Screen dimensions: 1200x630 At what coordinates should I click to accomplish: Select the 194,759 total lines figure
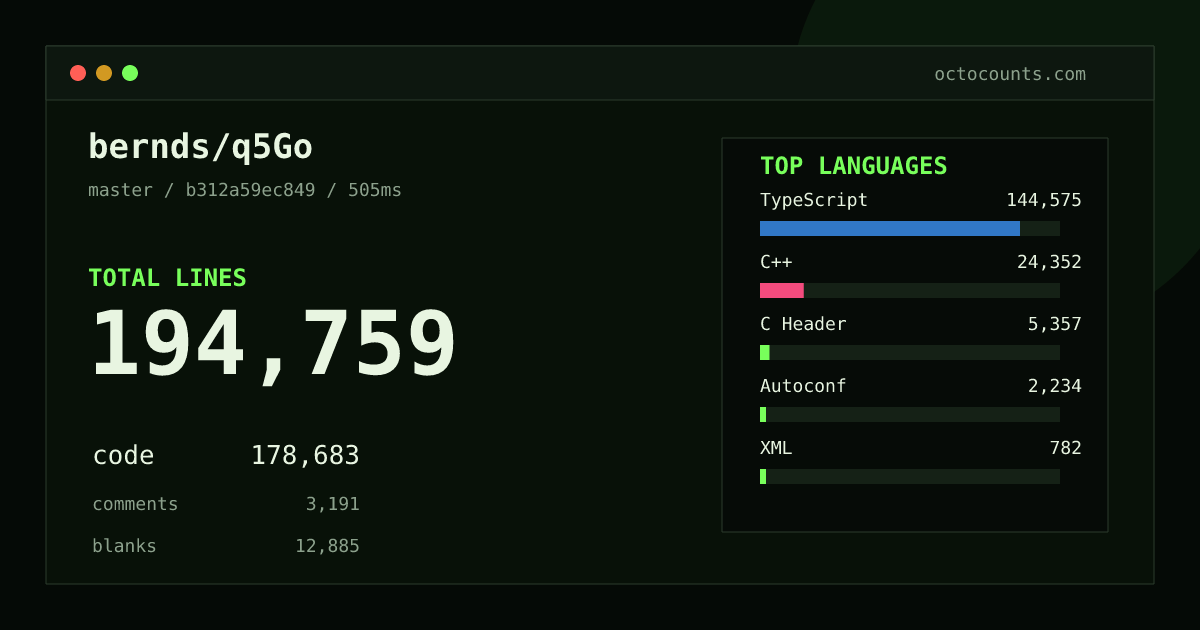[x=274, y=345]
